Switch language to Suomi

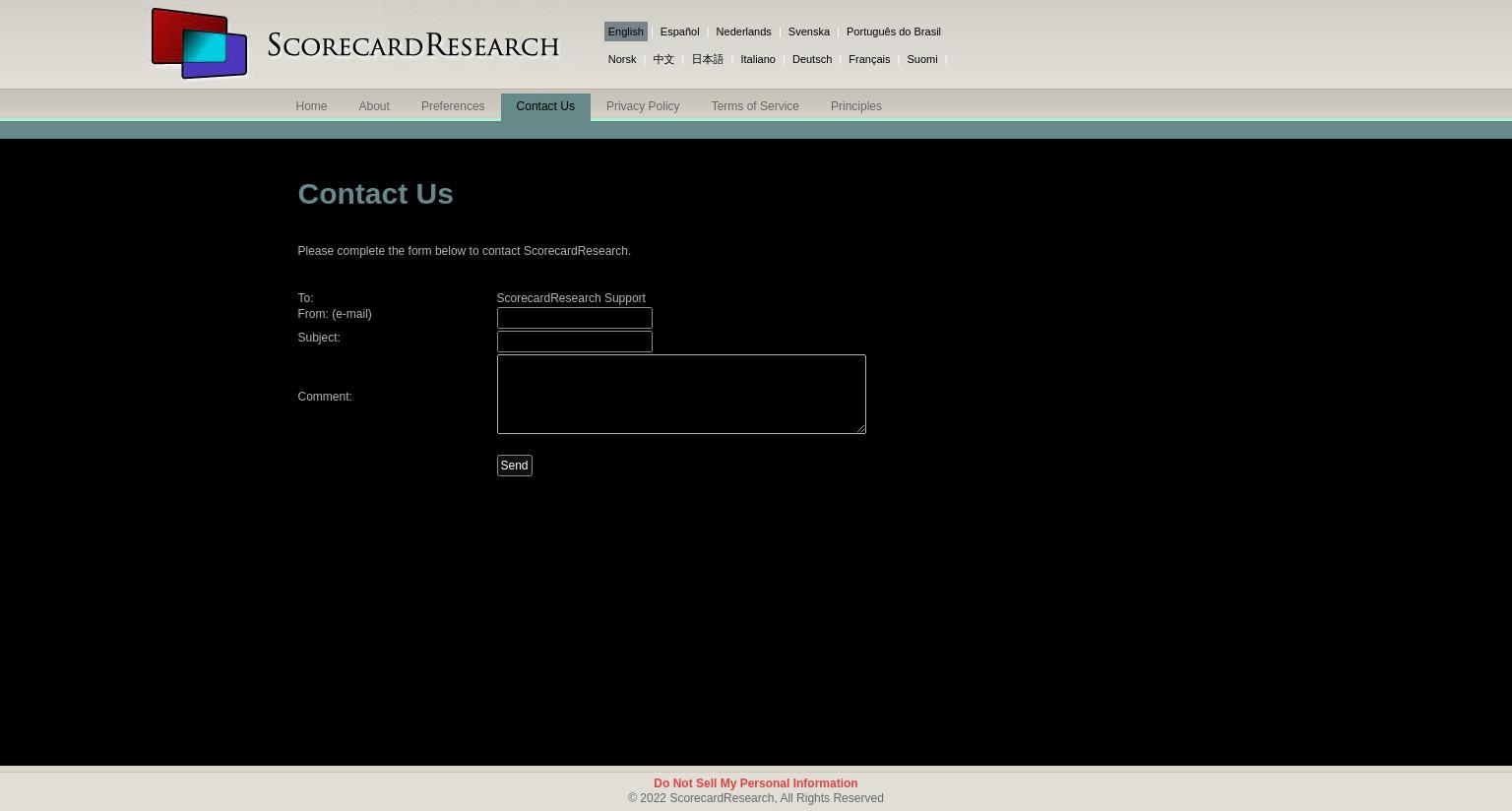[x=921, y=59]
